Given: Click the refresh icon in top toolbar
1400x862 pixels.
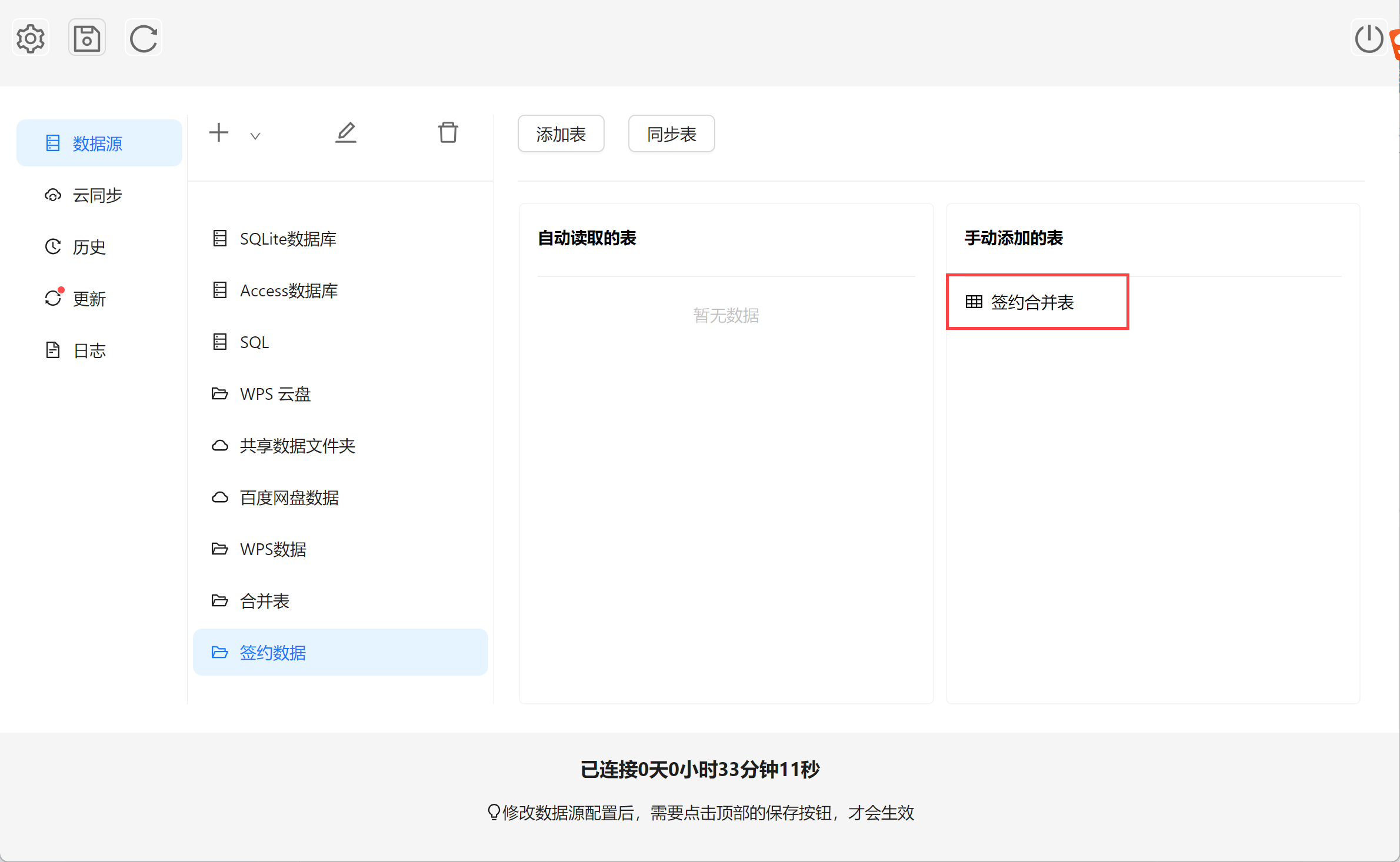Looking at the screenshot, I should tap(144, 39).
